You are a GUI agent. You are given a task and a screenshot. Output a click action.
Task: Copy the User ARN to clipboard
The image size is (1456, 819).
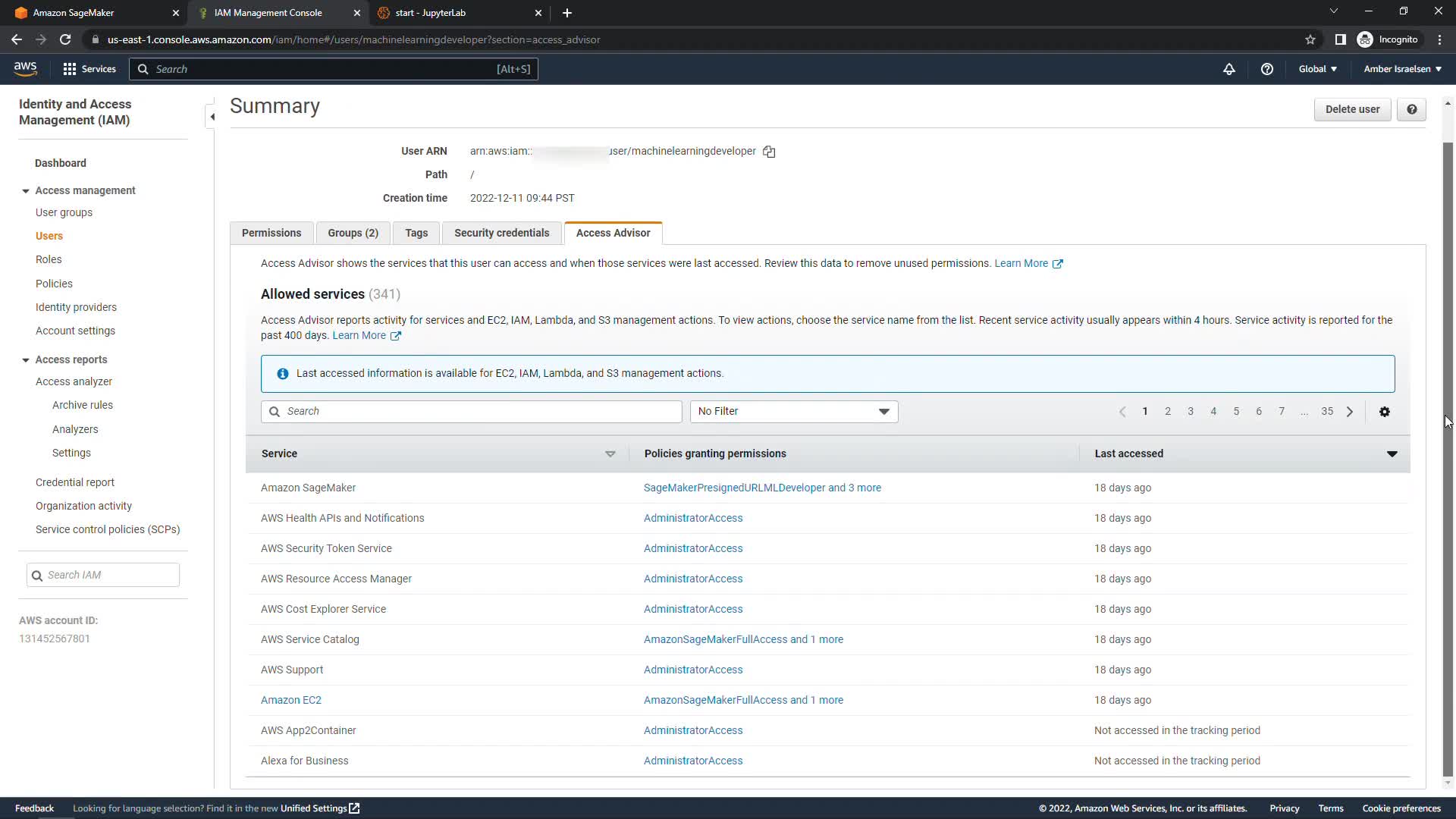tap(769, 152)
